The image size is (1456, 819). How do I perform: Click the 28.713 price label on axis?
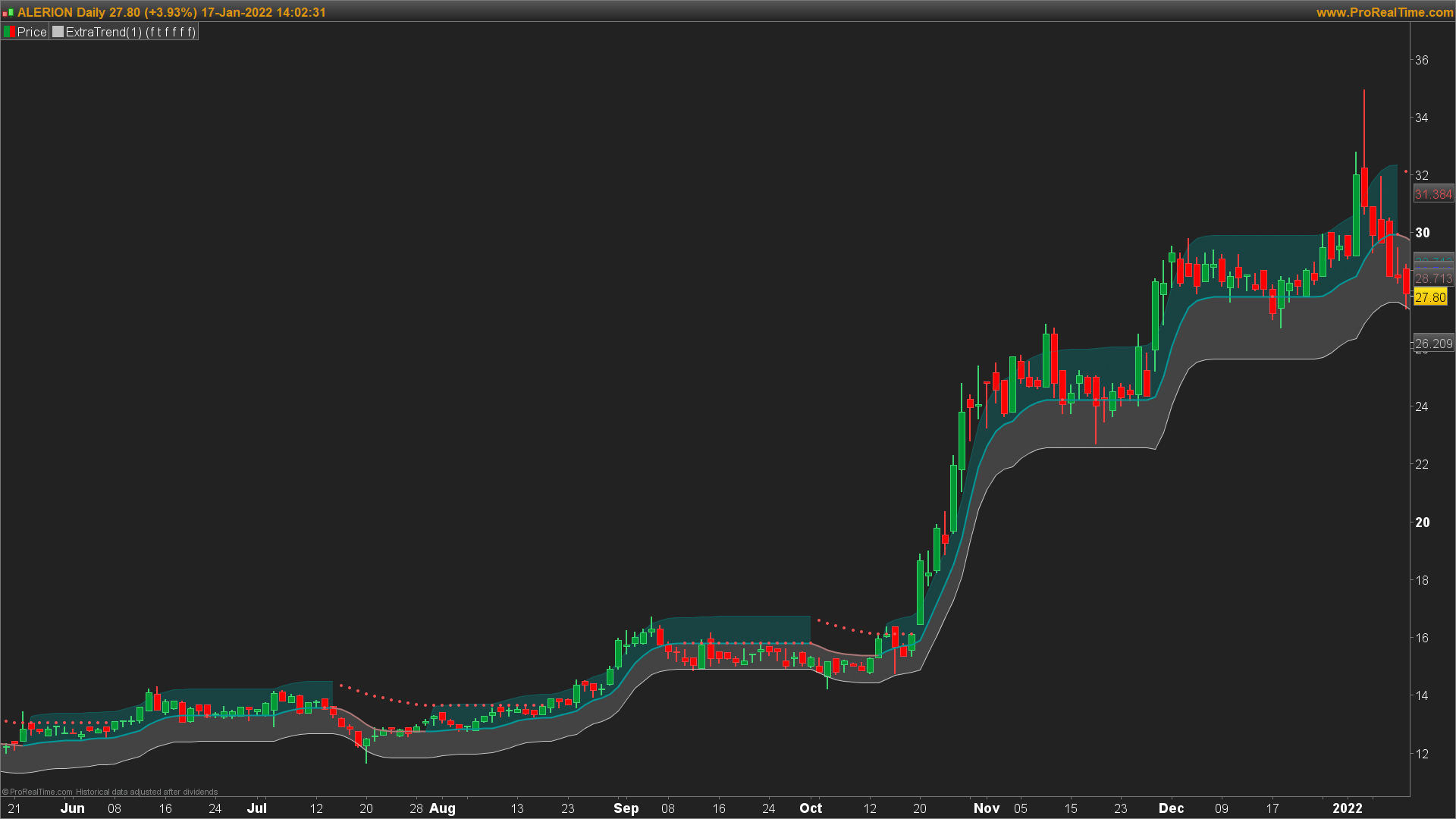click(x=1432, y=278)
